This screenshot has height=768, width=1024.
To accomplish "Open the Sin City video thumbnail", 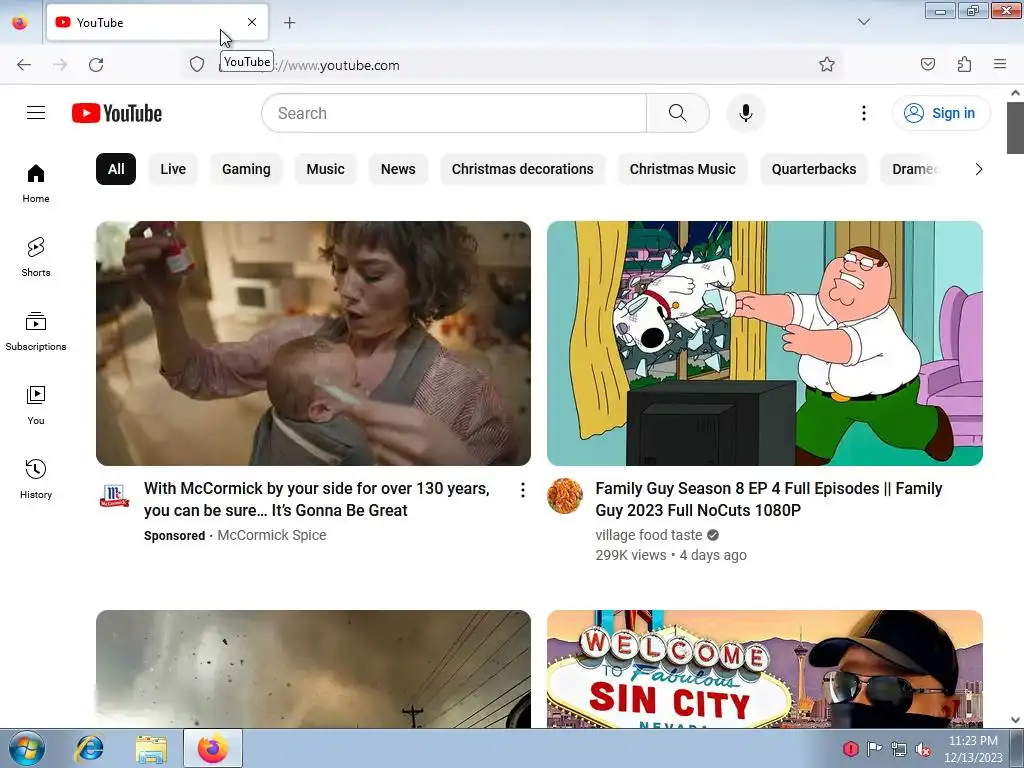I will (765, 669).
